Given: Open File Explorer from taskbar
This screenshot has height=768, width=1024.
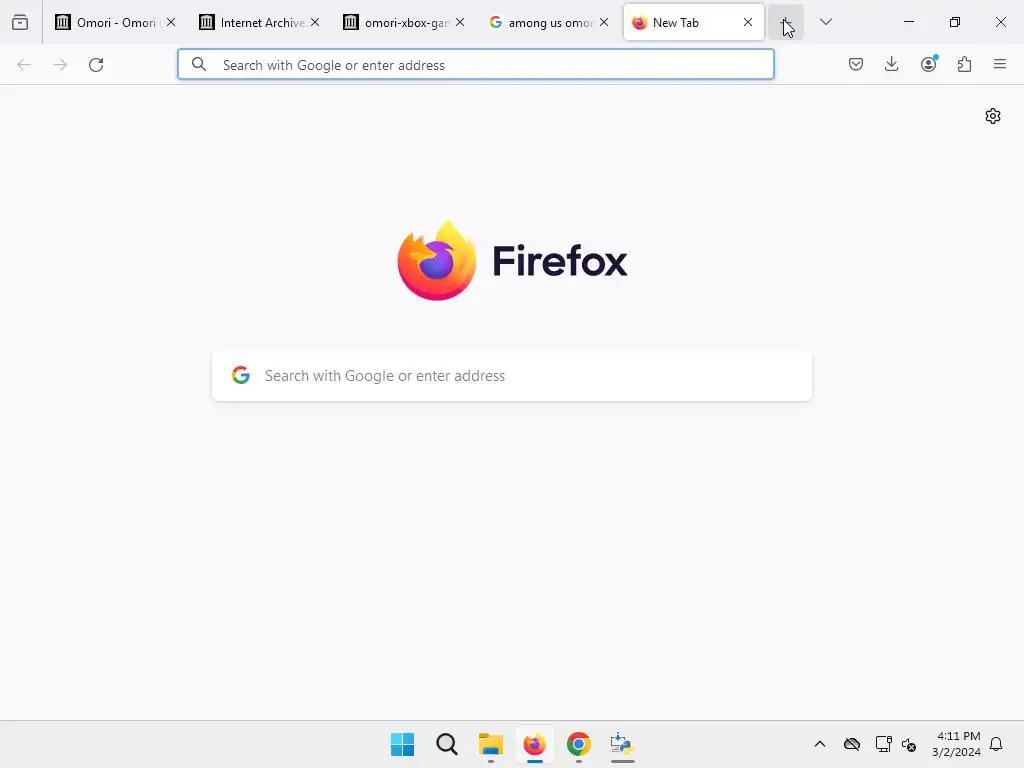Looking at the screenshot, I should tap(490, 744).
